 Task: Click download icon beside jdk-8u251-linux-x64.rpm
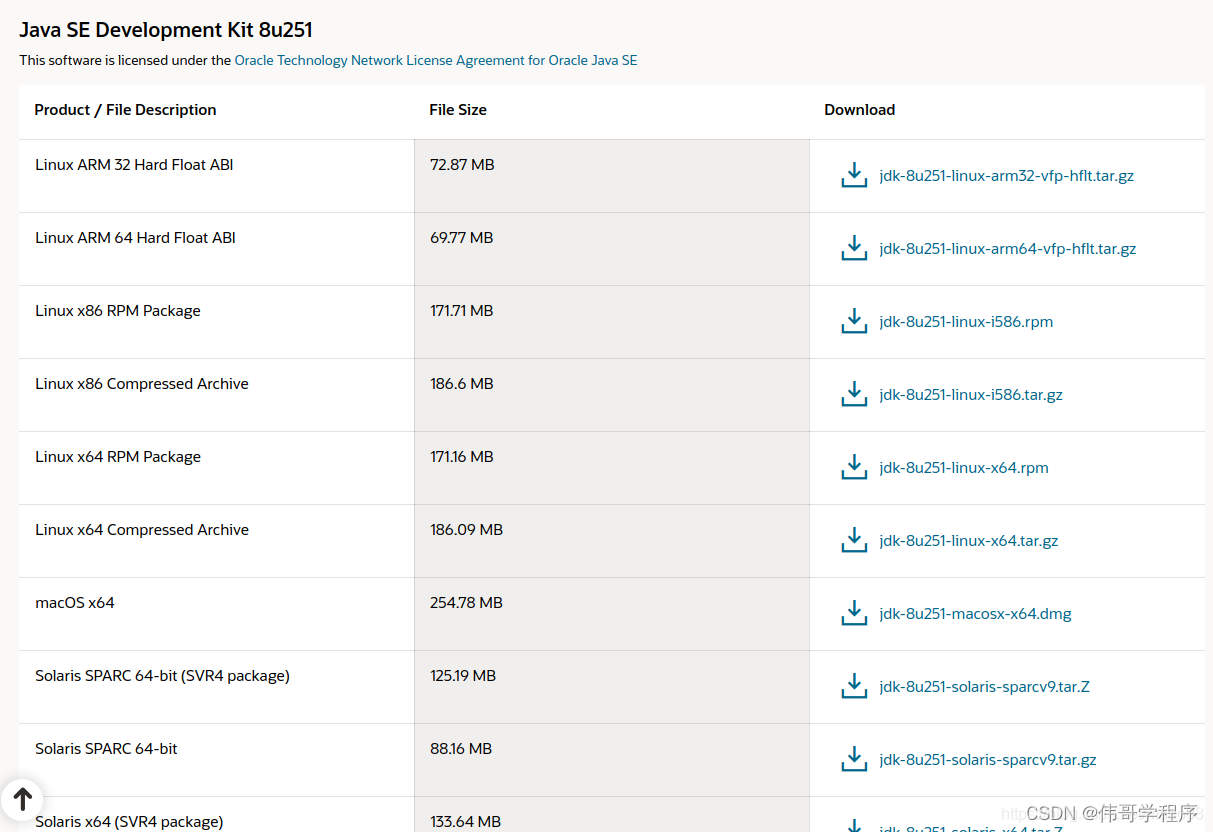854,468
